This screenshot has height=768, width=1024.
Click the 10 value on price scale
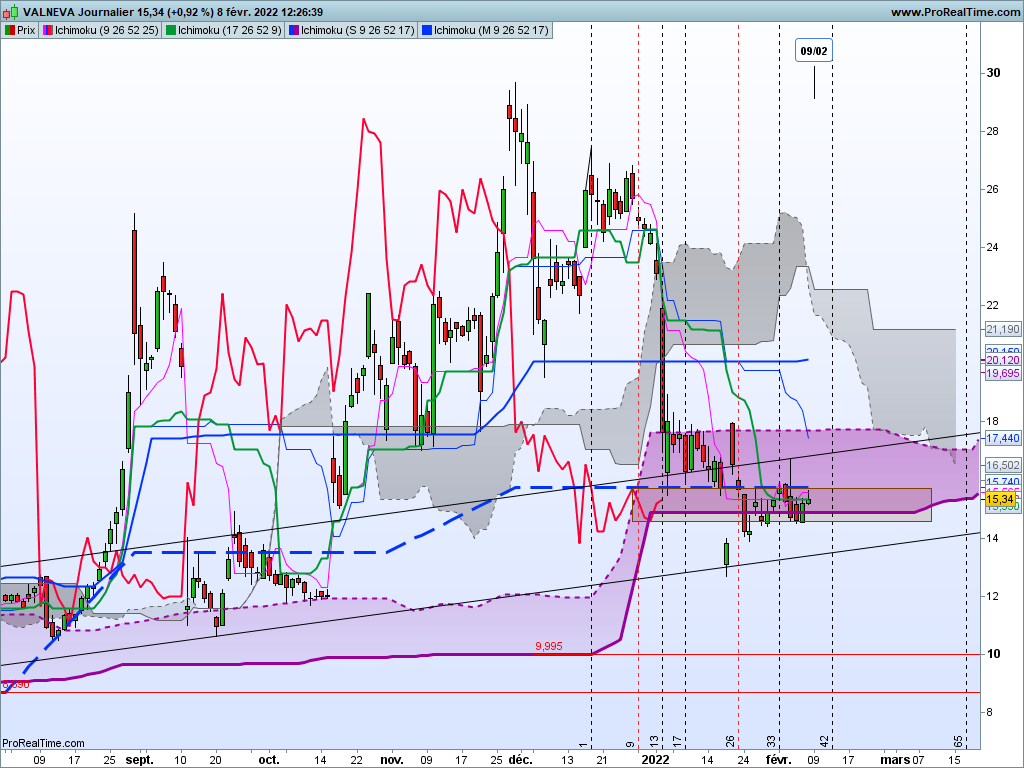click(x=993, y=654)
